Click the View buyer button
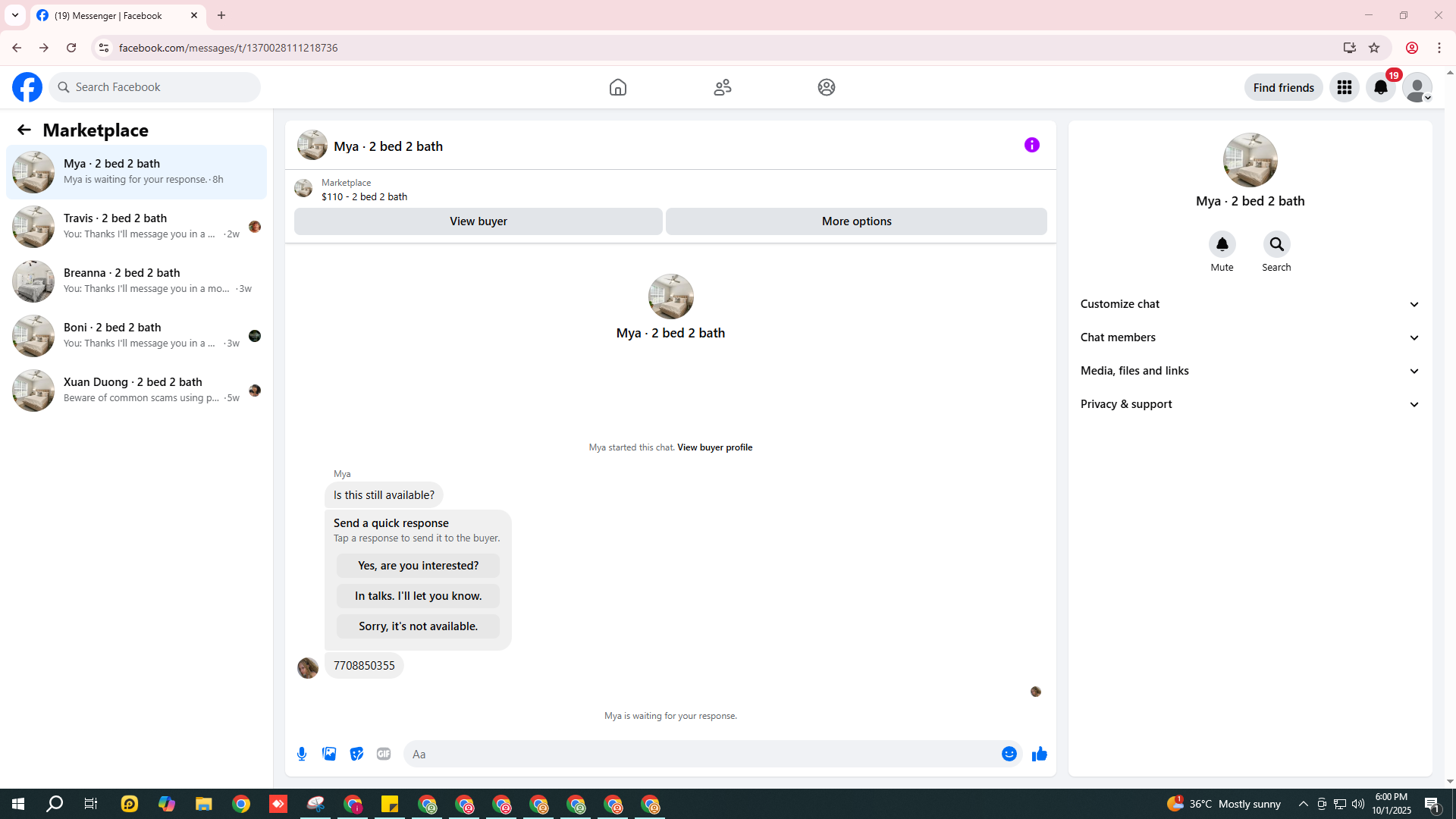 click(x=478, y=221)
